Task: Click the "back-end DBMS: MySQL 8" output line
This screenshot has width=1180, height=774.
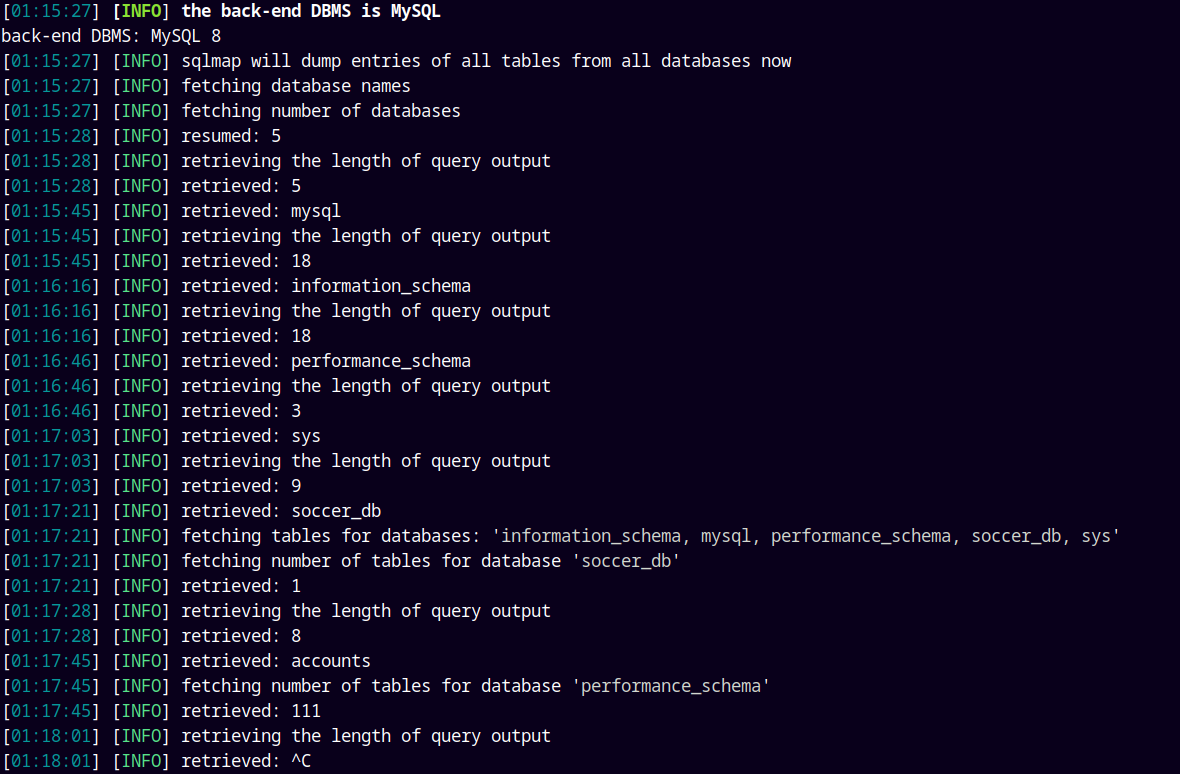Action: 111,36
